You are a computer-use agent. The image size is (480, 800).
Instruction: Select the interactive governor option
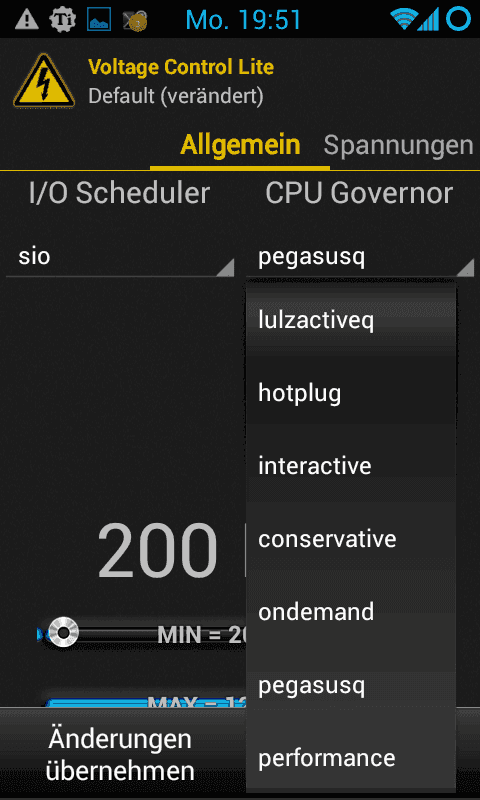(351, 466)
